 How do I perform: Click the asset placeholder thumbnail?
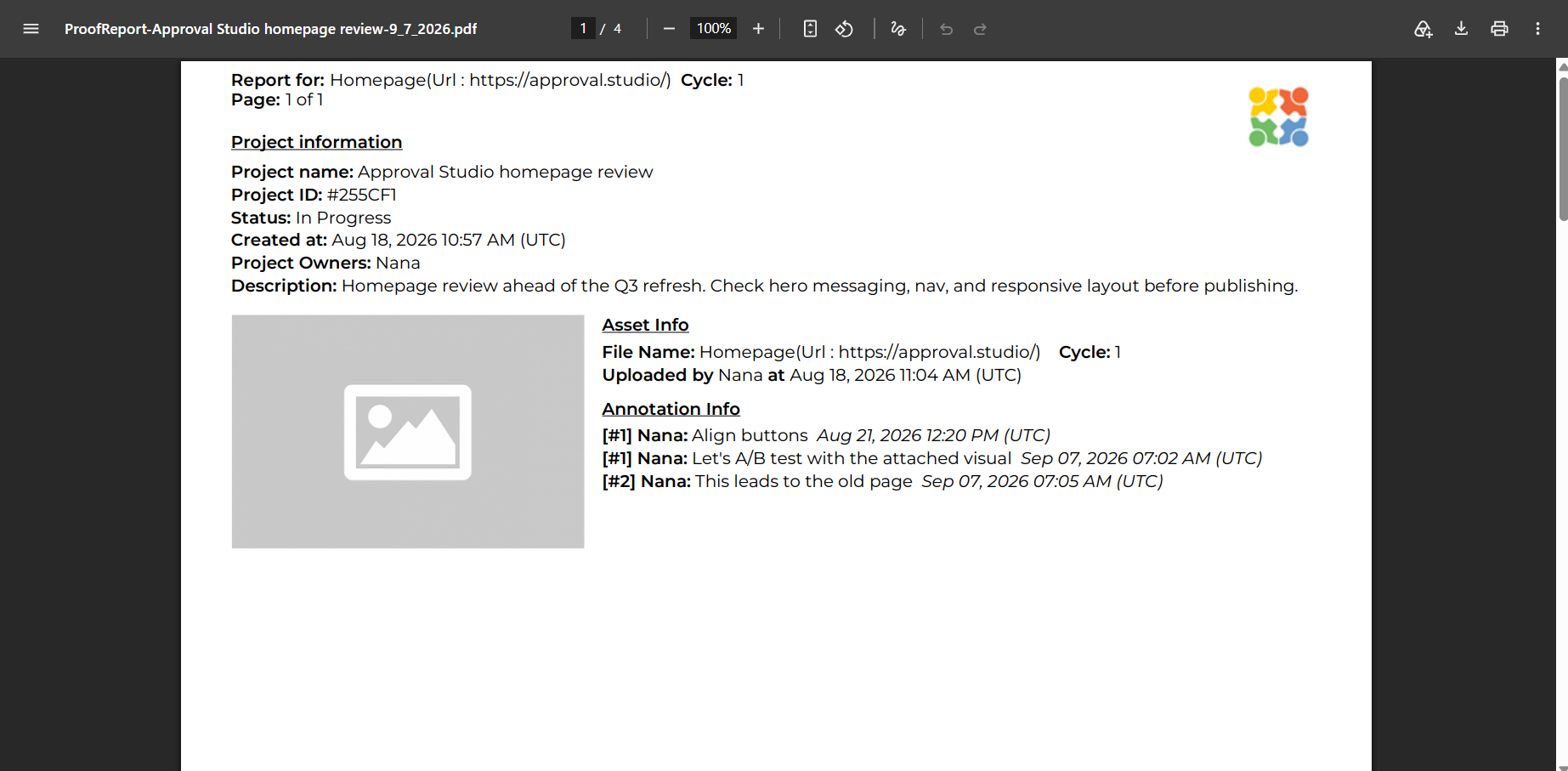408,432
